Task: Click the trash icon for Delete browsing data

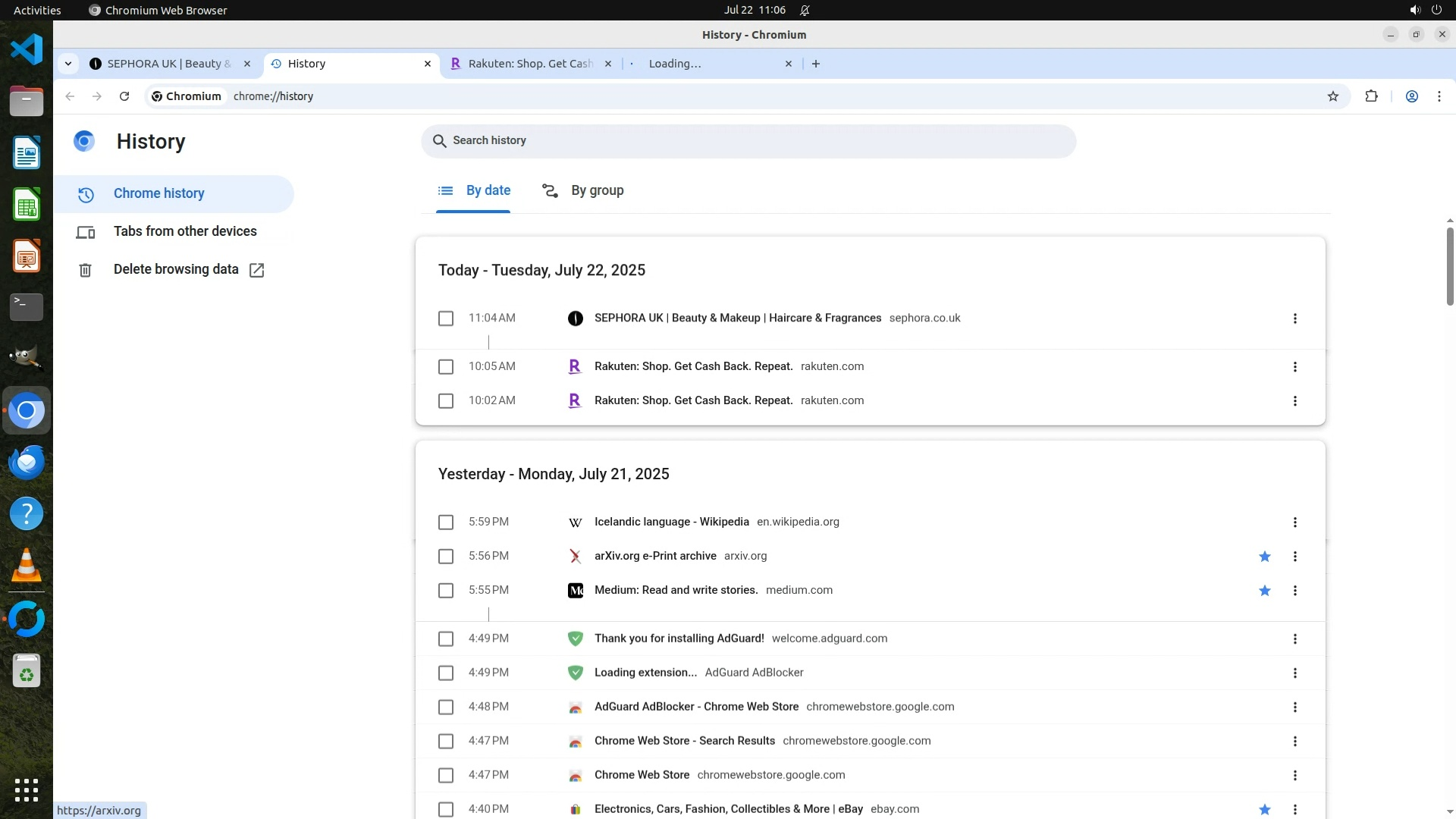Action: coord(85,270)
